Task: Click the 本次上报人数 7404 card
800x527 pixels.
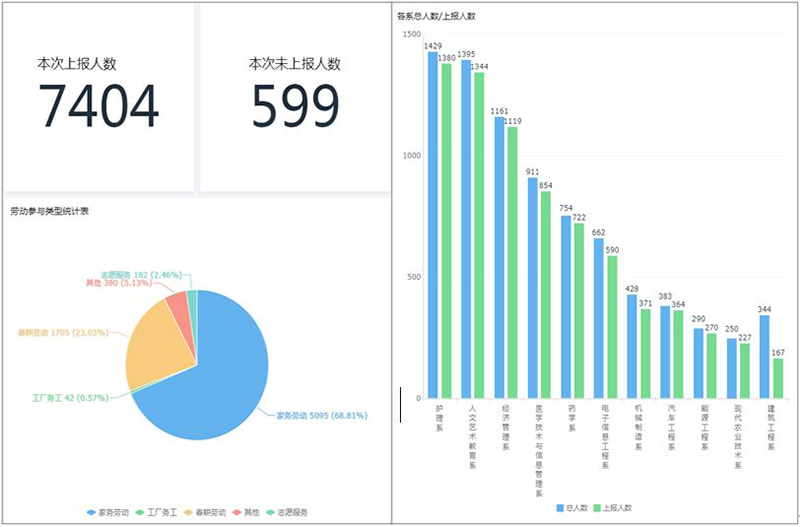Action: [98, 97]
